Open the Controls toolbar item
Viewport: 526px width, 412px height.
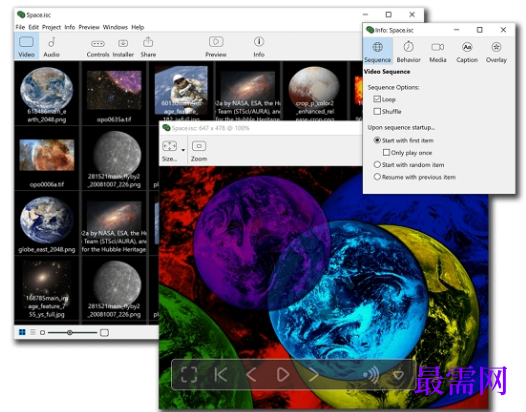pos(98,47)
